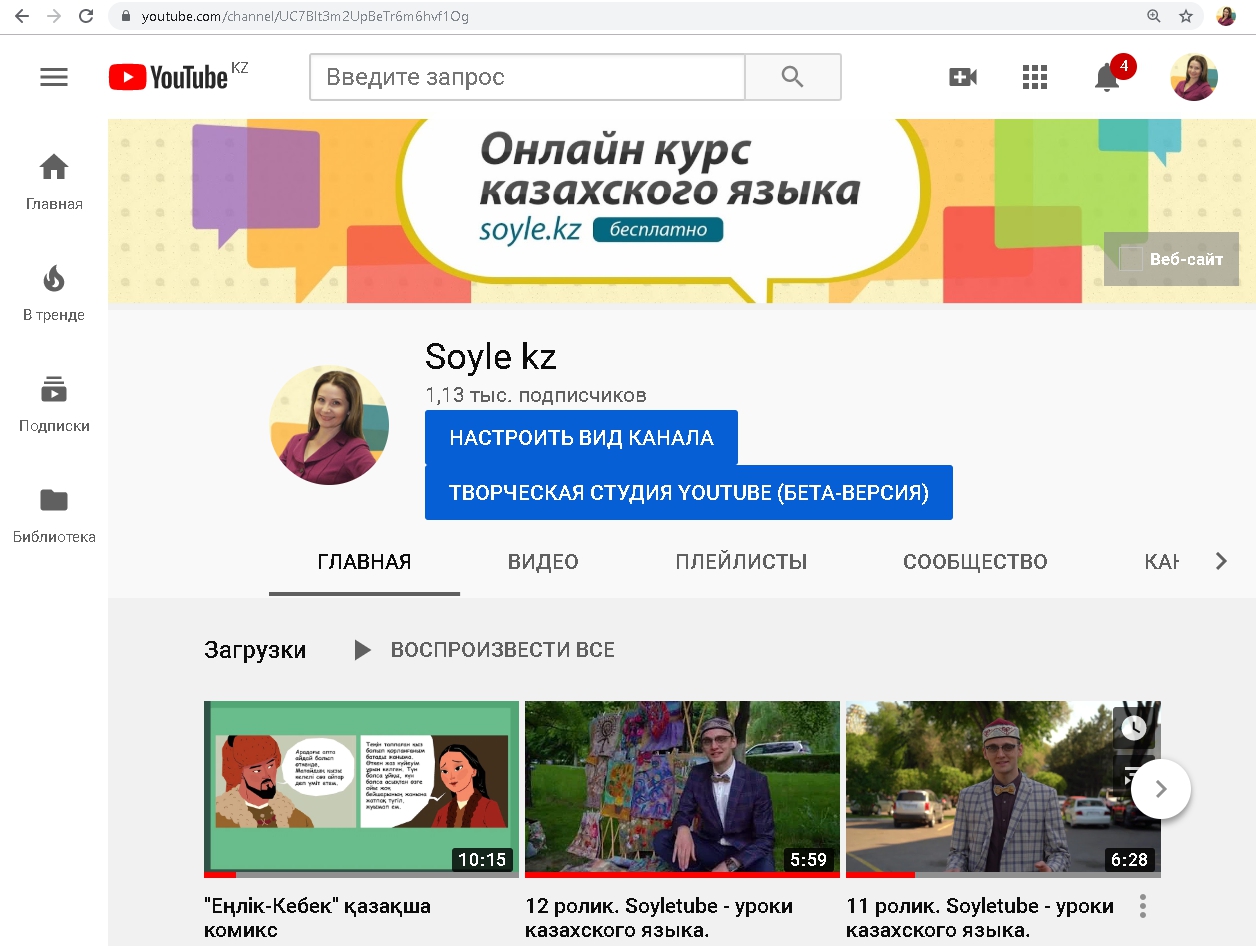Open the create video camera icon

coord(963,77)
